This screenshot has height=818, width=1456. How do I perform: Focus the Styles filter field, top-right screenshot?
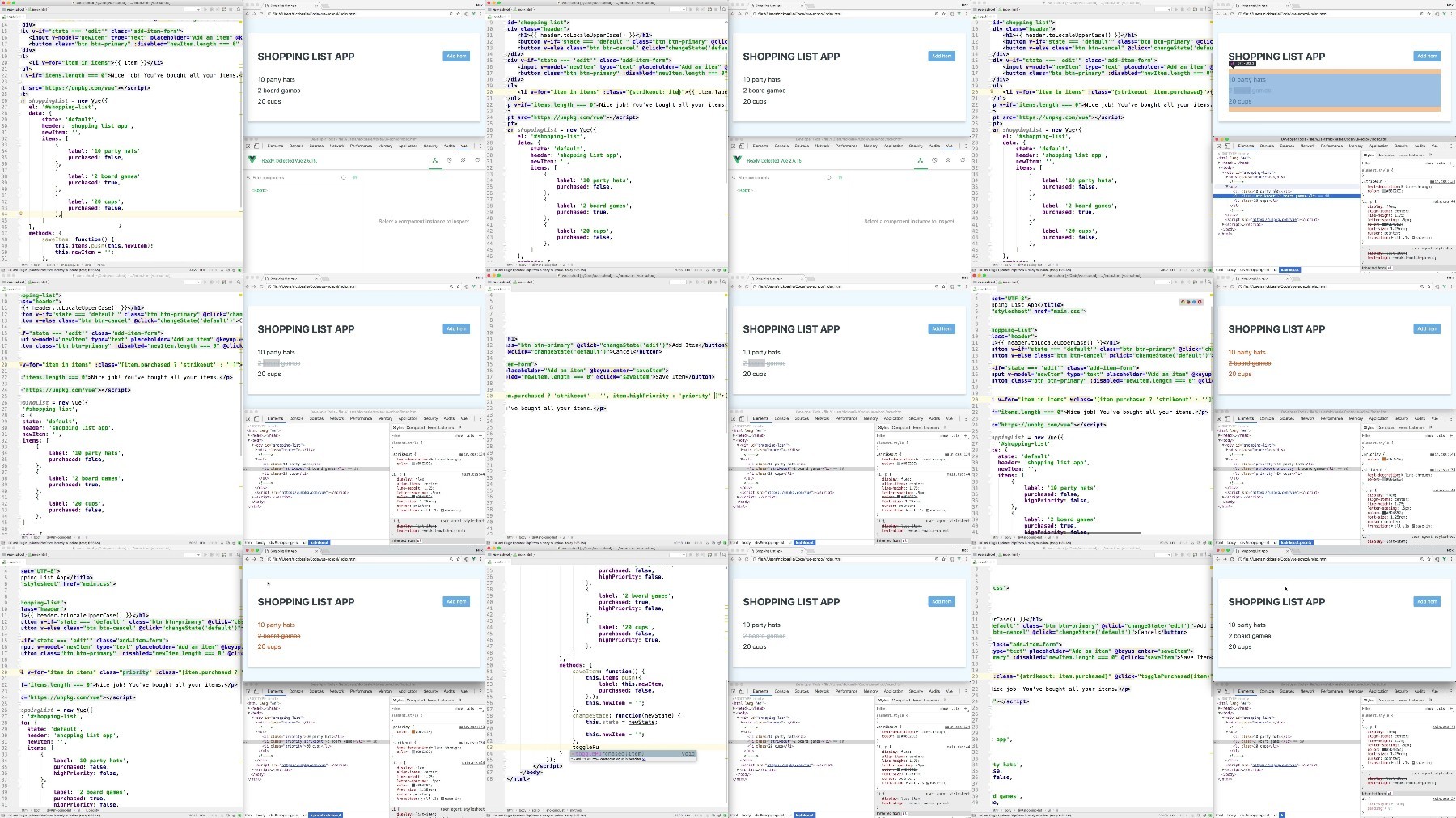(x=1391, y=163)
